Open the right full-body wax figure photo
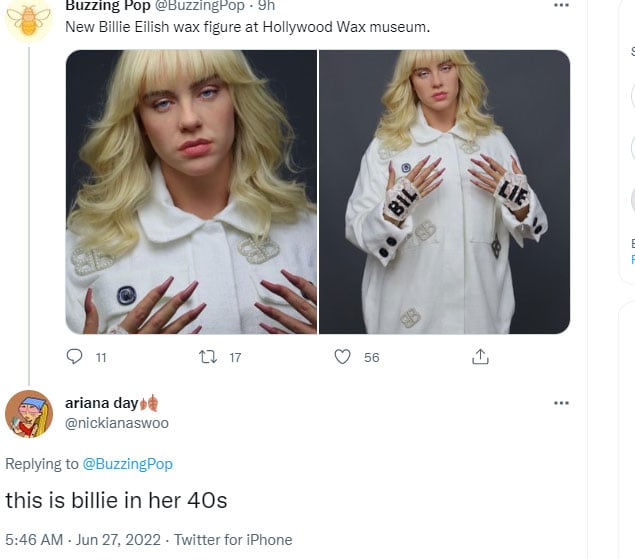The width and height of the screenshot is (635, 559). [x=444, y=192]
